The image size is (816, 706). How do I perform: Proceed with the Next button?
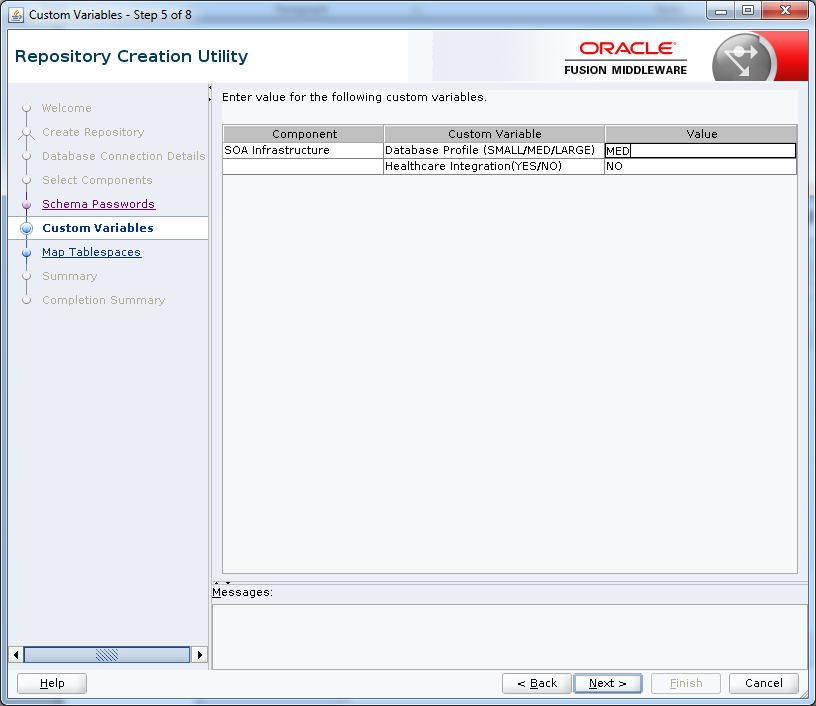[607, 683]
